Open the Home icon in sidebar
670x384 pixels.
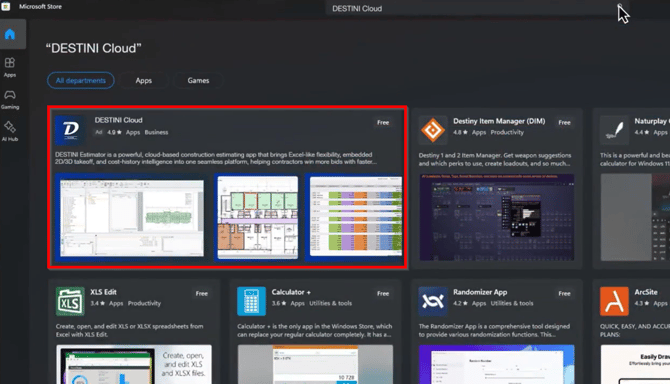[10, 34]
